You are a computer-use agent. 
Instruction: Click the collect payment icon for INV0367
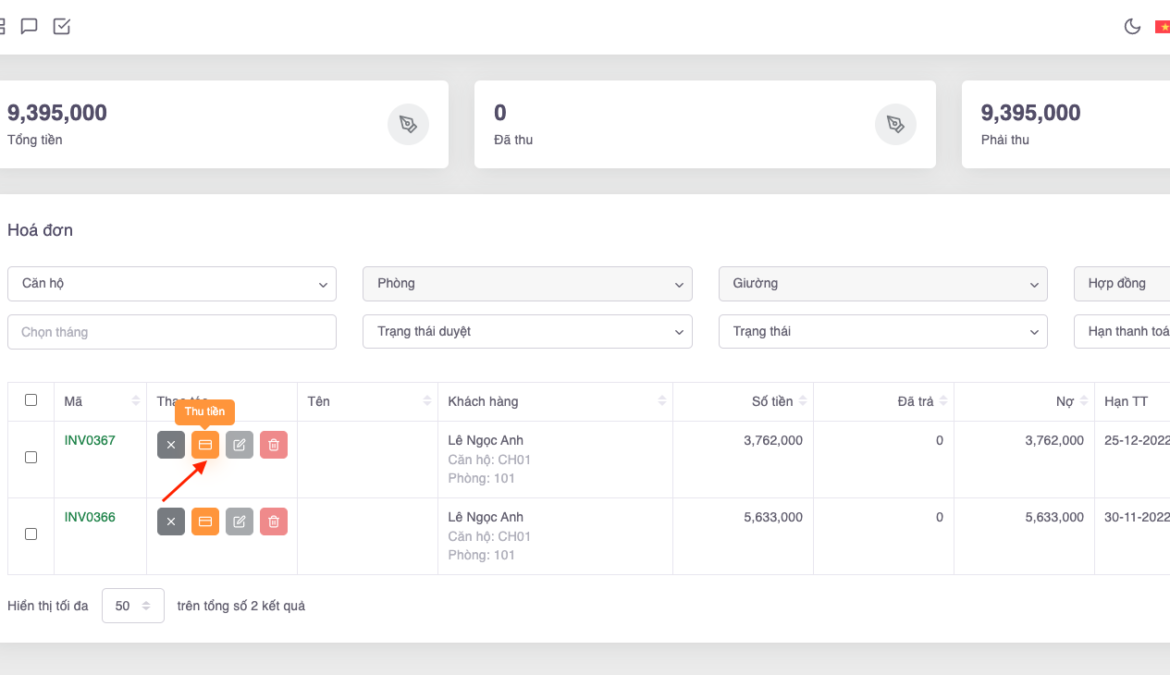tap(205, 445)
